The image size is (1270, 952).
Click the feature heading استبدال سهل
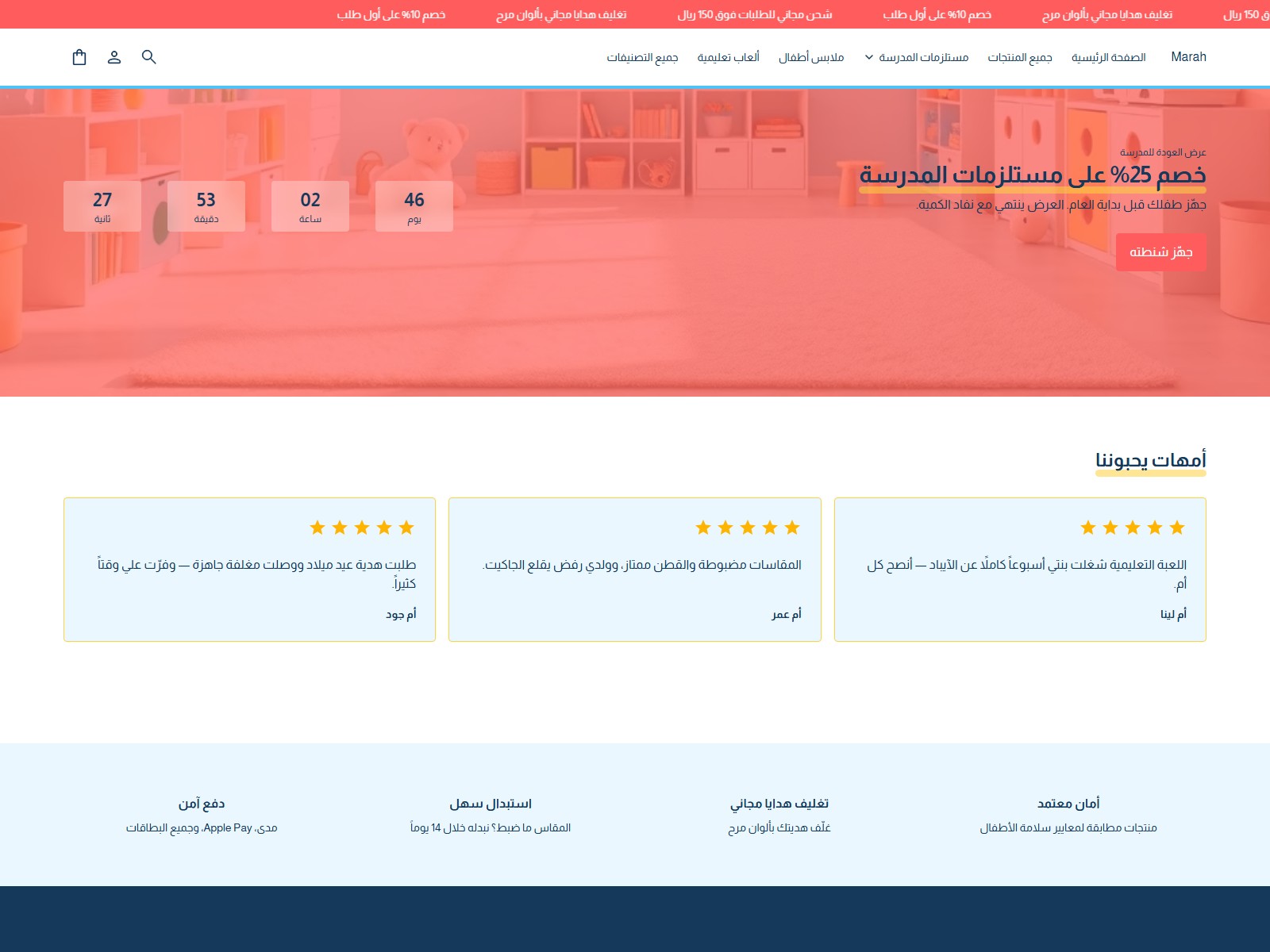(491, 804)
